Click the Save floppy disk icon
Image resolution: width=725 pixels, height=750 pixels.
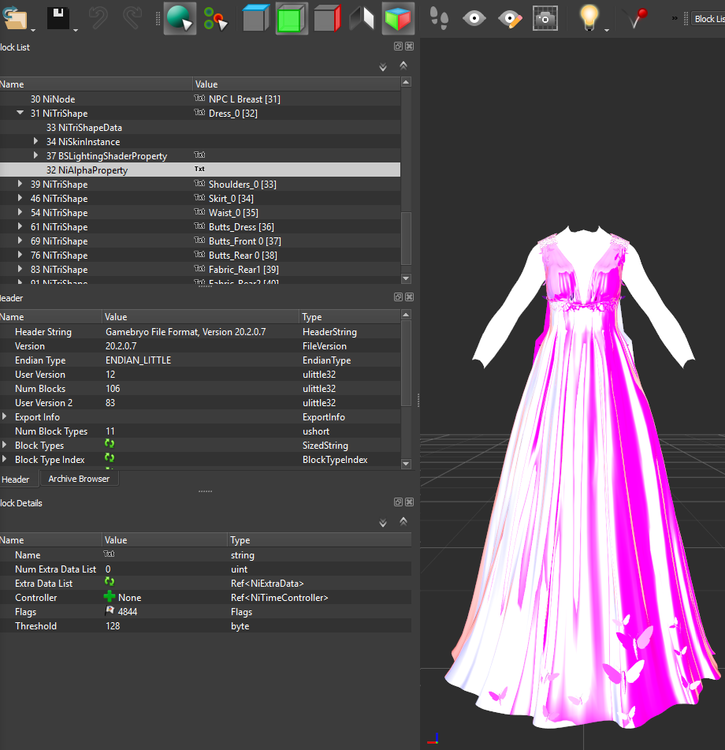(x=58, y=18)
